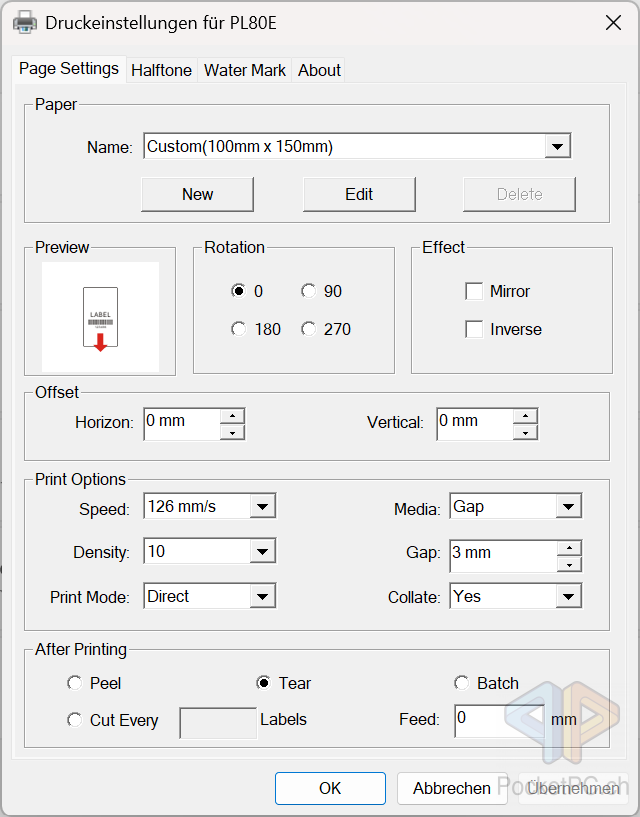Enable the Mirror effect checkbox
The width and height of the screenshot is (640, 817).
tap(474, 291)
